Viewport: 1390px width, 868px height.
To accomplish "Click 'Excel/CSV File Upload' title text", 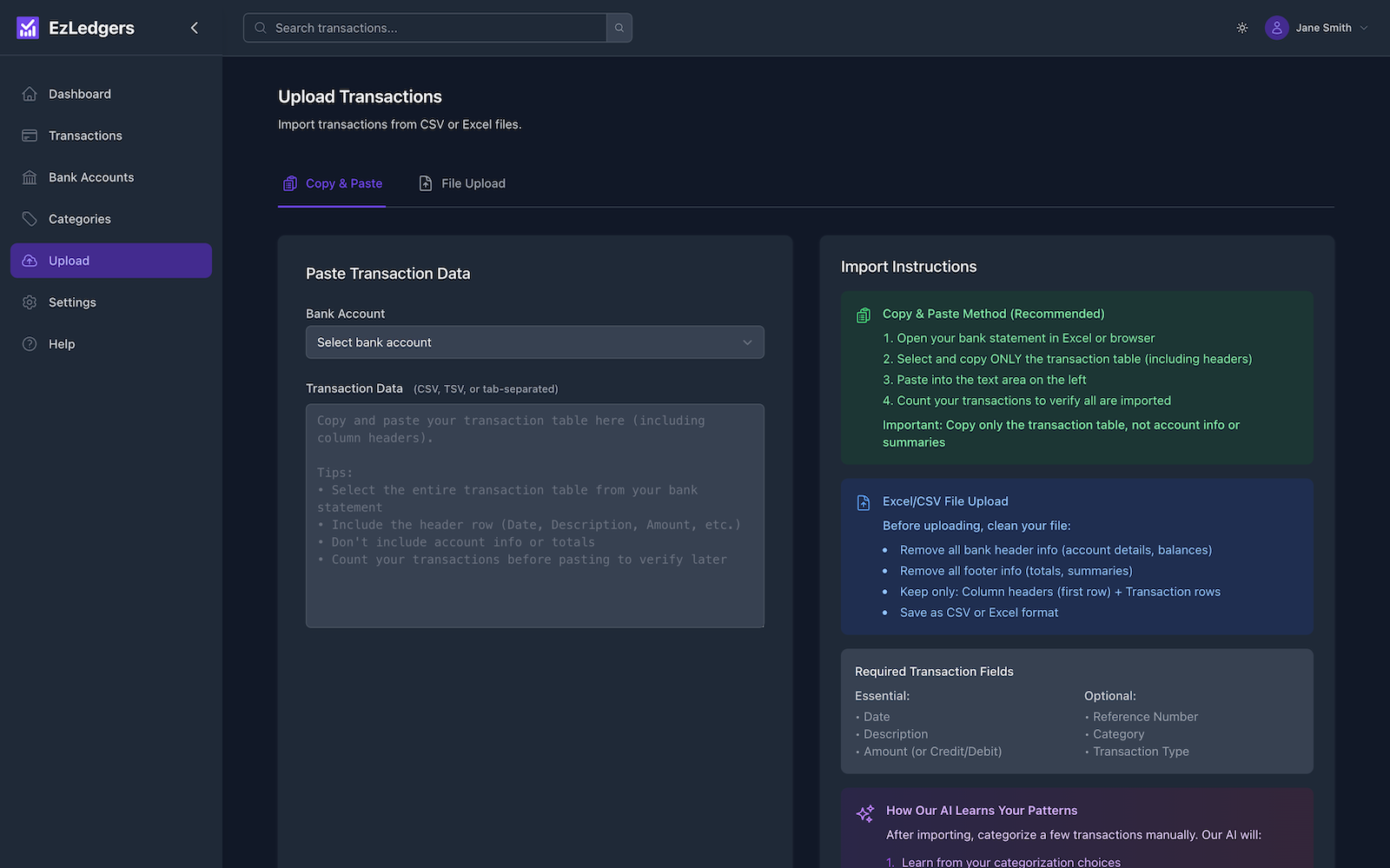I will [945, 501].
